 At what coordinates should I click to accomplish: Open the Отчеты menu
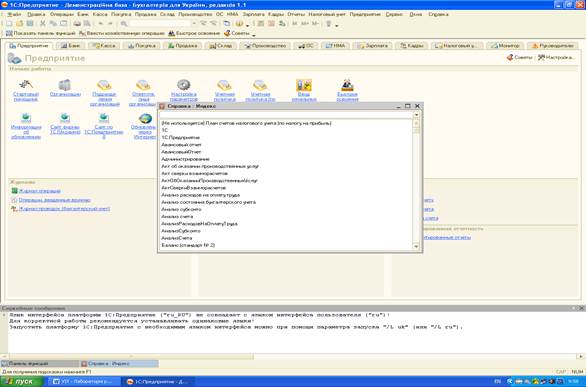point(296,14)
